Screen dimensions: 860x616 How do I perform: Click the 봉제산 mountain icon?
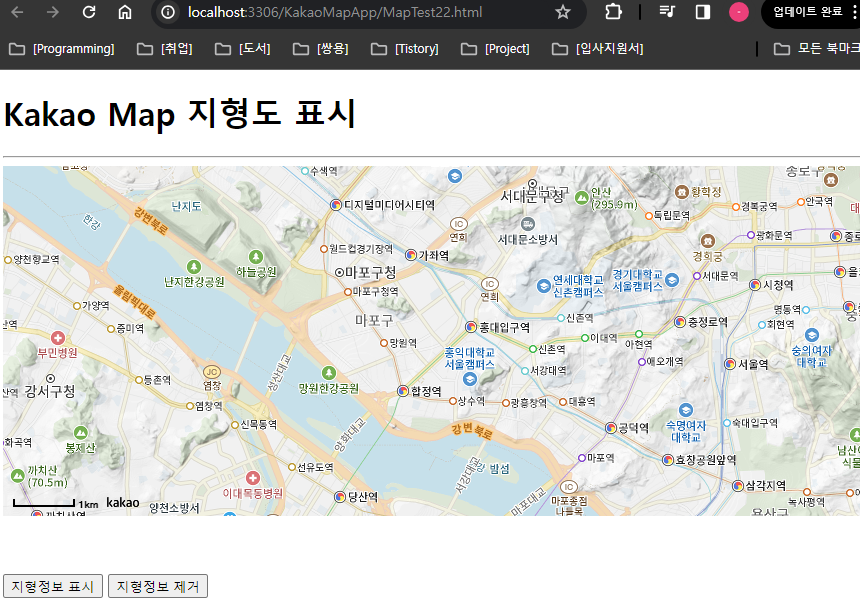(81, 432)
